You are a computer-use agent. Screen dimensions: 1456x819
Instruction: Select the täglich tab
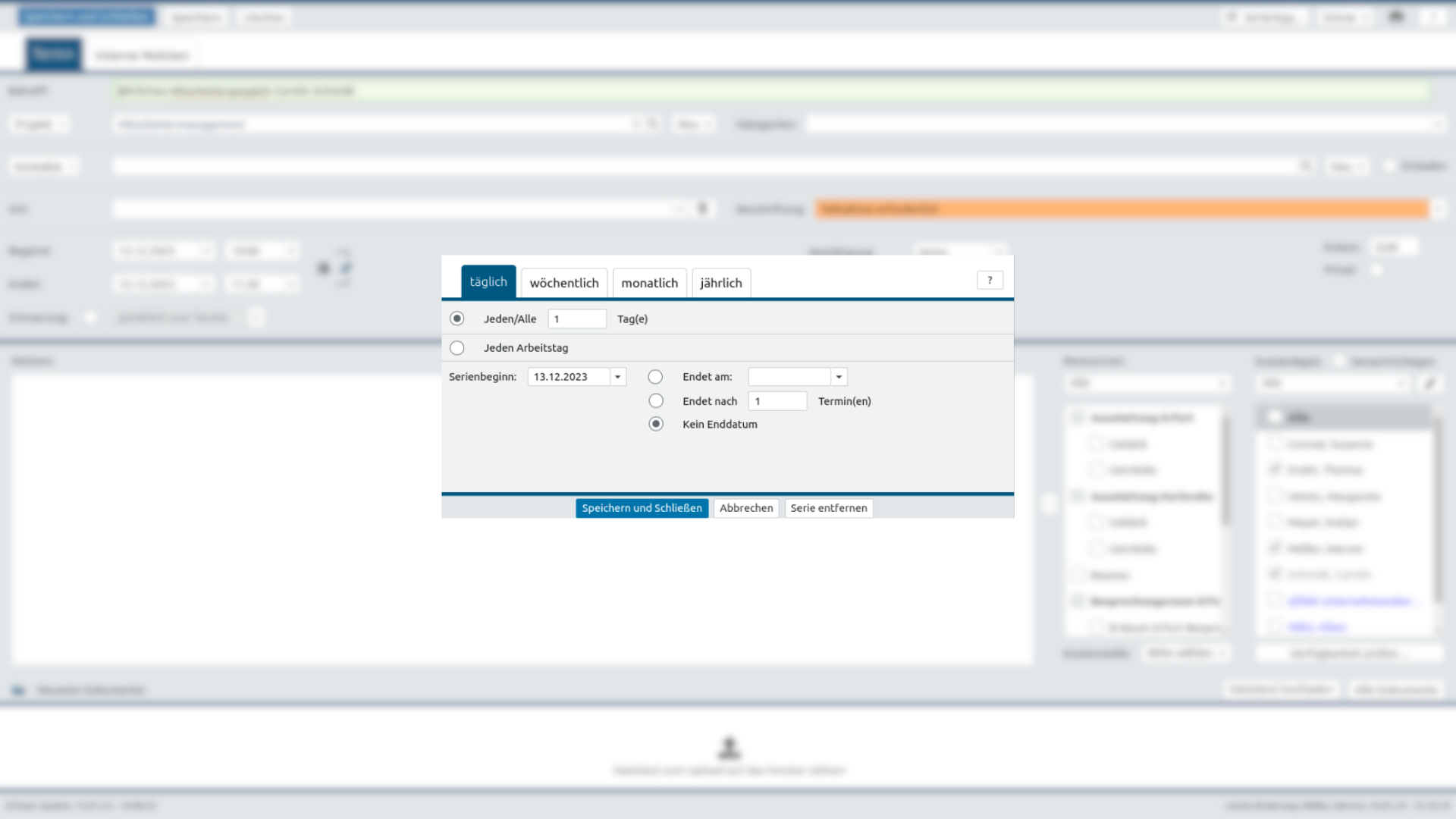click(488, 282)
